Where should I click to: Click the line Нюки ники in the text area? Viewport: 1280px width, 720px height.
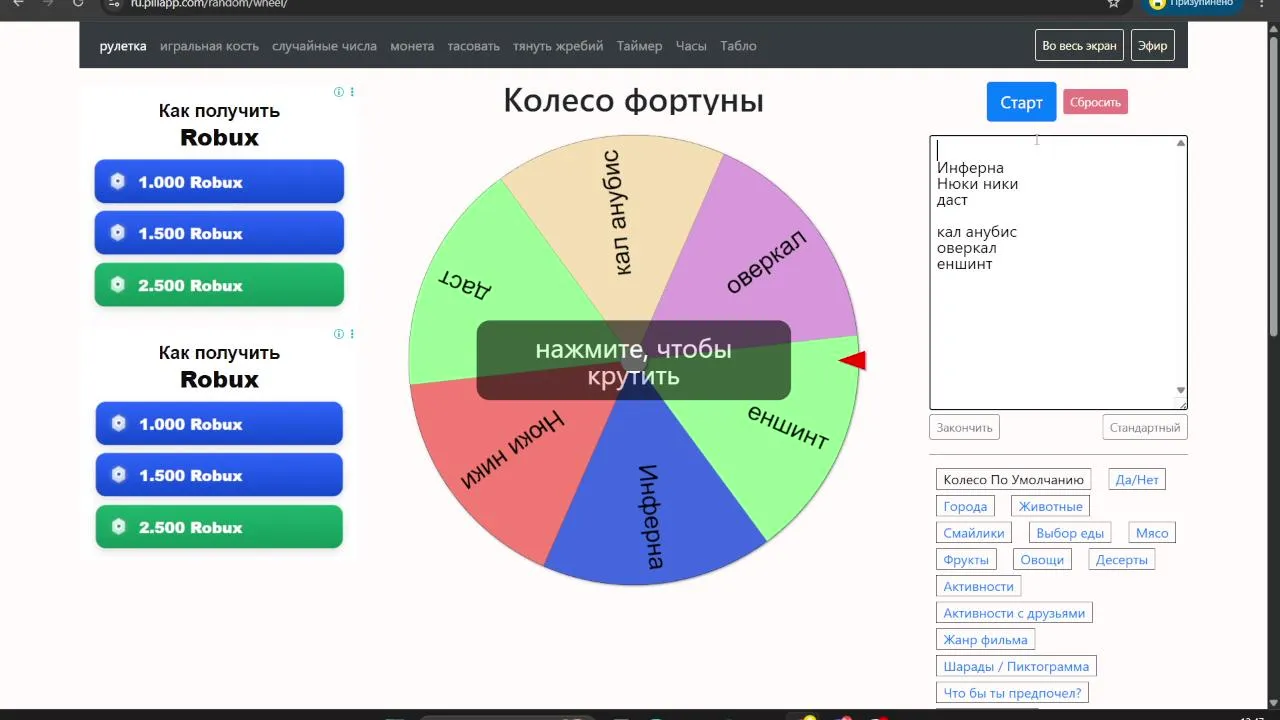coord(977,184)
